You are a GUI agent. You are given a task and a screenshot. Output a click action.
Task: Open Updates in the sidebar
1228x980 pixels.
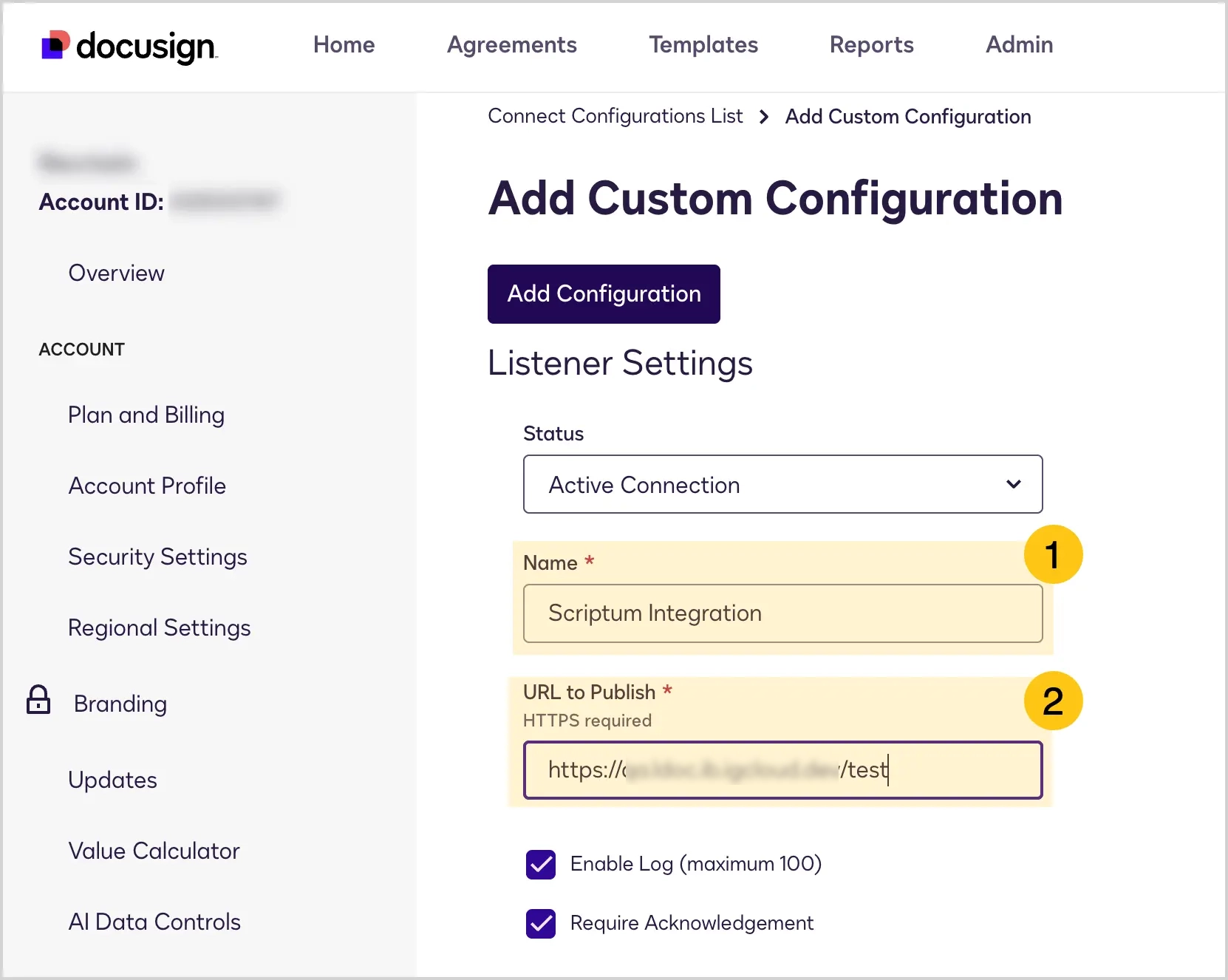(112, 780)
